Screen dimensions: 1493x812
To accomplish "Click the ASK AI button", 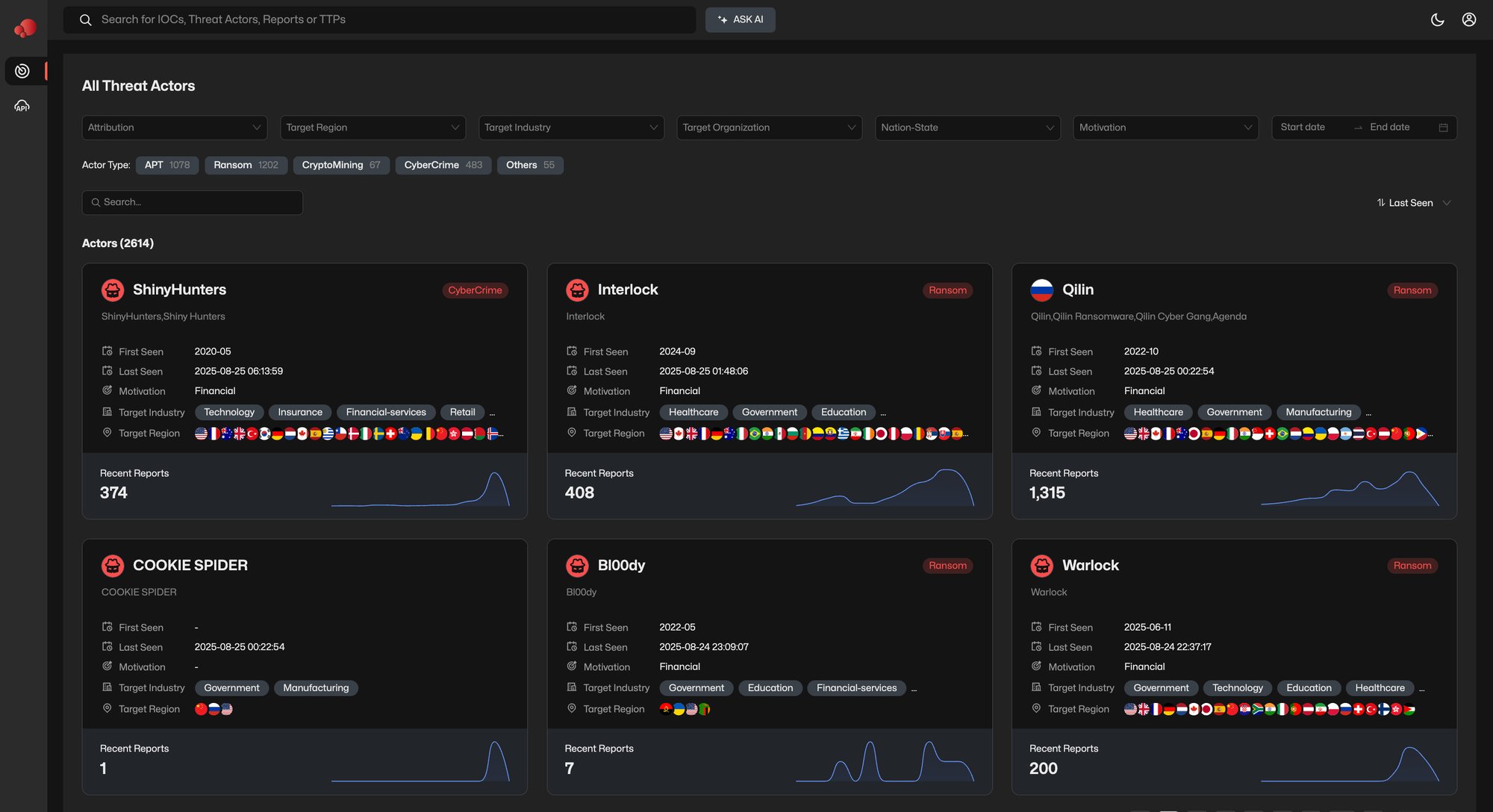I will (740, 19).
